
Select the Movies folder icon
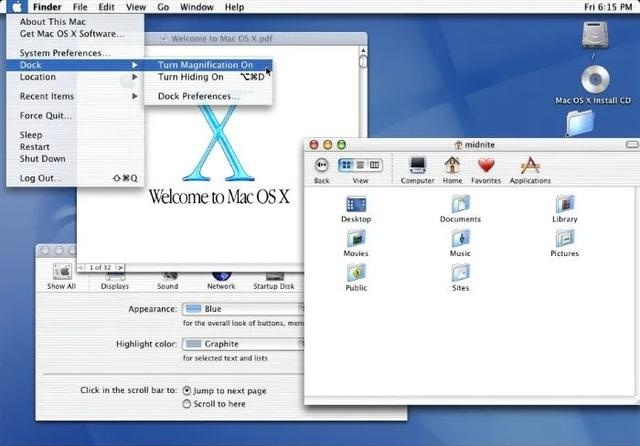356,238
